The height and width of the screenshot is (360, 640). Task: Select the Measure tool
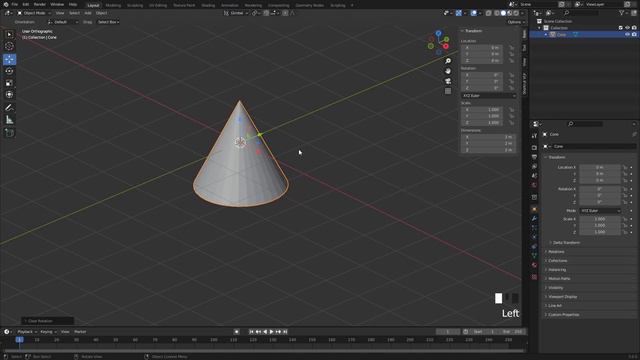click(9, 120)
